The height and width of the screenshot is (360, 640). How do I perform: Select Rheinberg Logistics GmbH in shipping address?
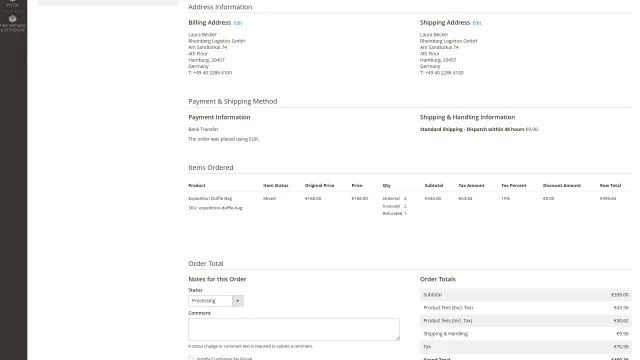tap(449, 41)
